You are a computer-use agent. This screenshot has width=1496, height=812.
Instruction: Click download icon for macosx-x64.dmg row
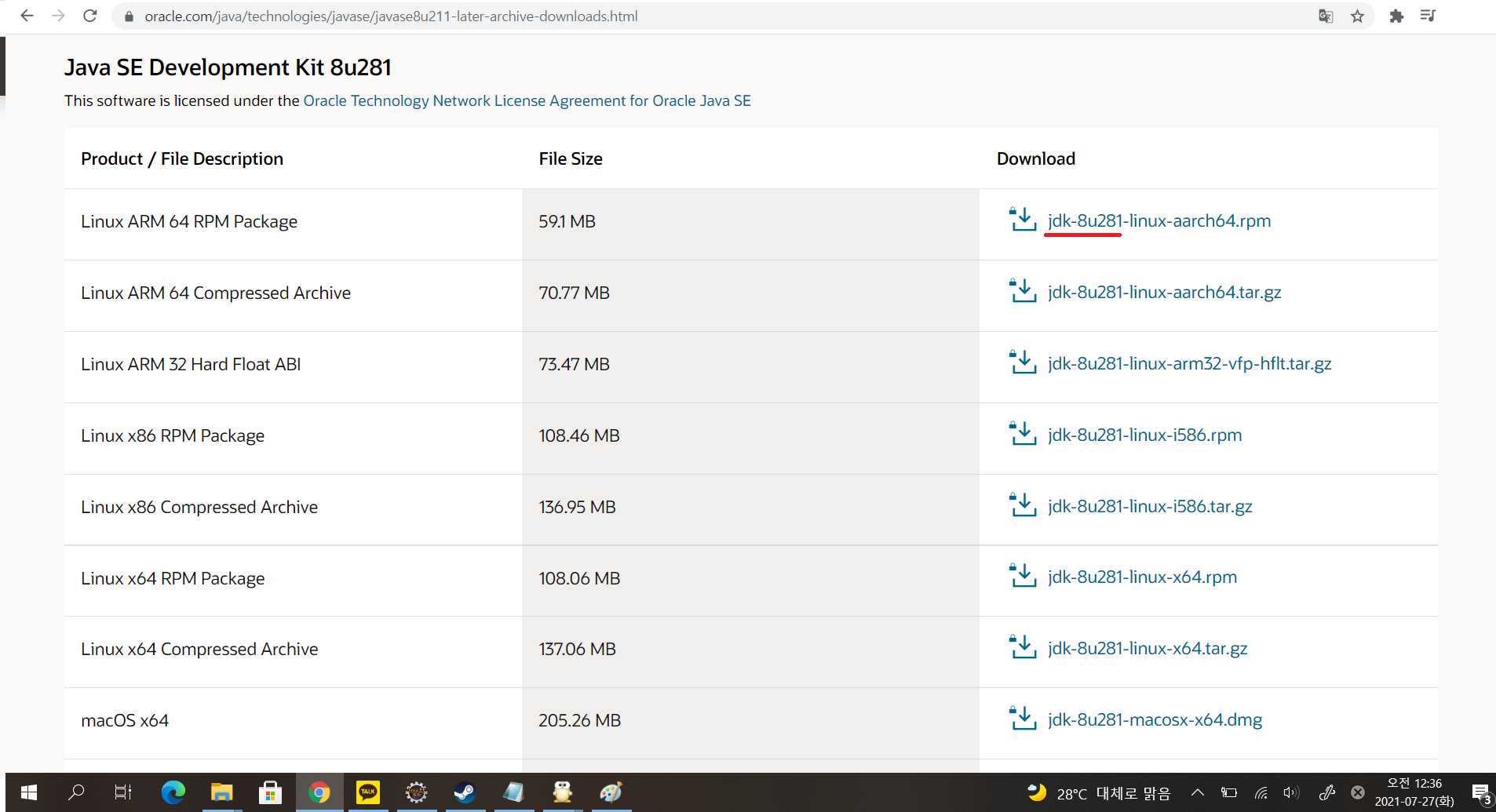1023,719
